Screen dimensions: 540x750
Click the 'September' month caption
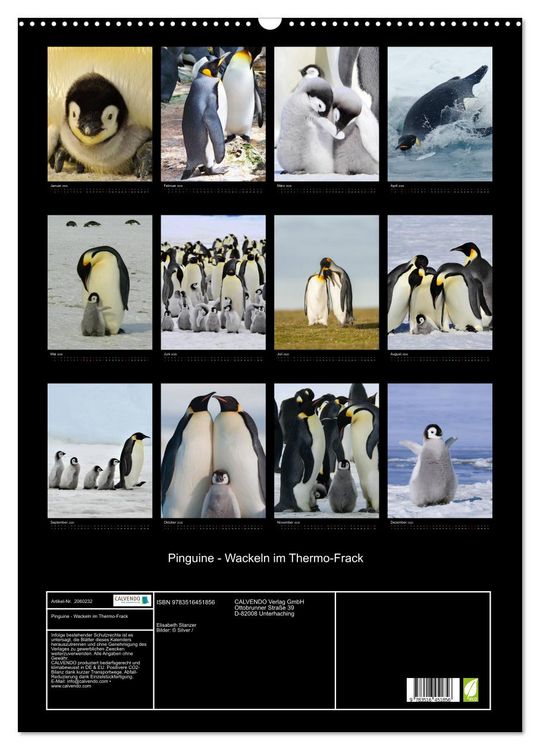click(x=61, y=522)
